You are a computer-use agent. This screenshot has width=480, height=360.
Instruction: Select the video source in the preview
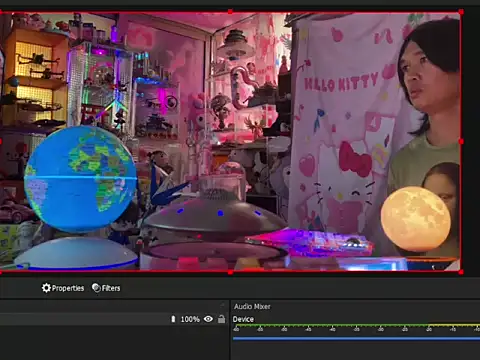[x=230, y=142]
